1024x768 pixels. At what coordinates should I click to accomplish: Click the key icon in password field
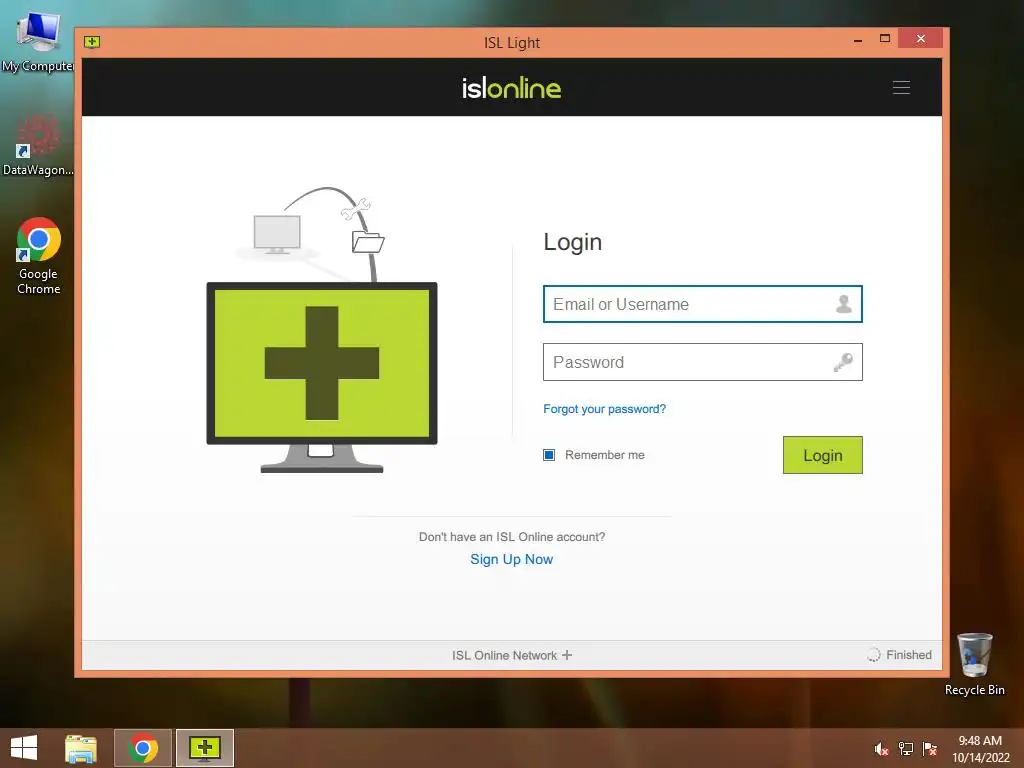click(843, 362)
